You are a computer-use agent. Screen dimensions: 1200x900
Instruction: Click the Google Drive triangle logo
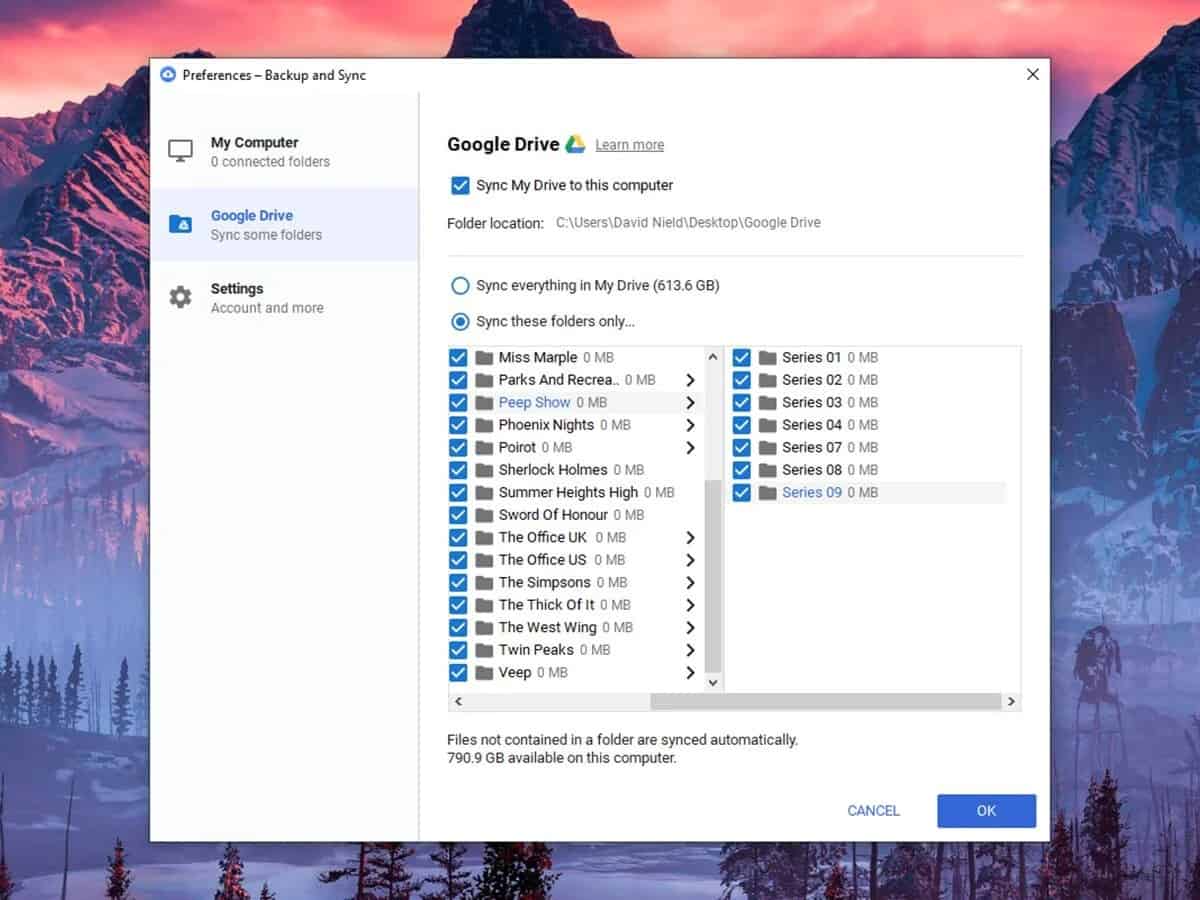click(575, 144)
